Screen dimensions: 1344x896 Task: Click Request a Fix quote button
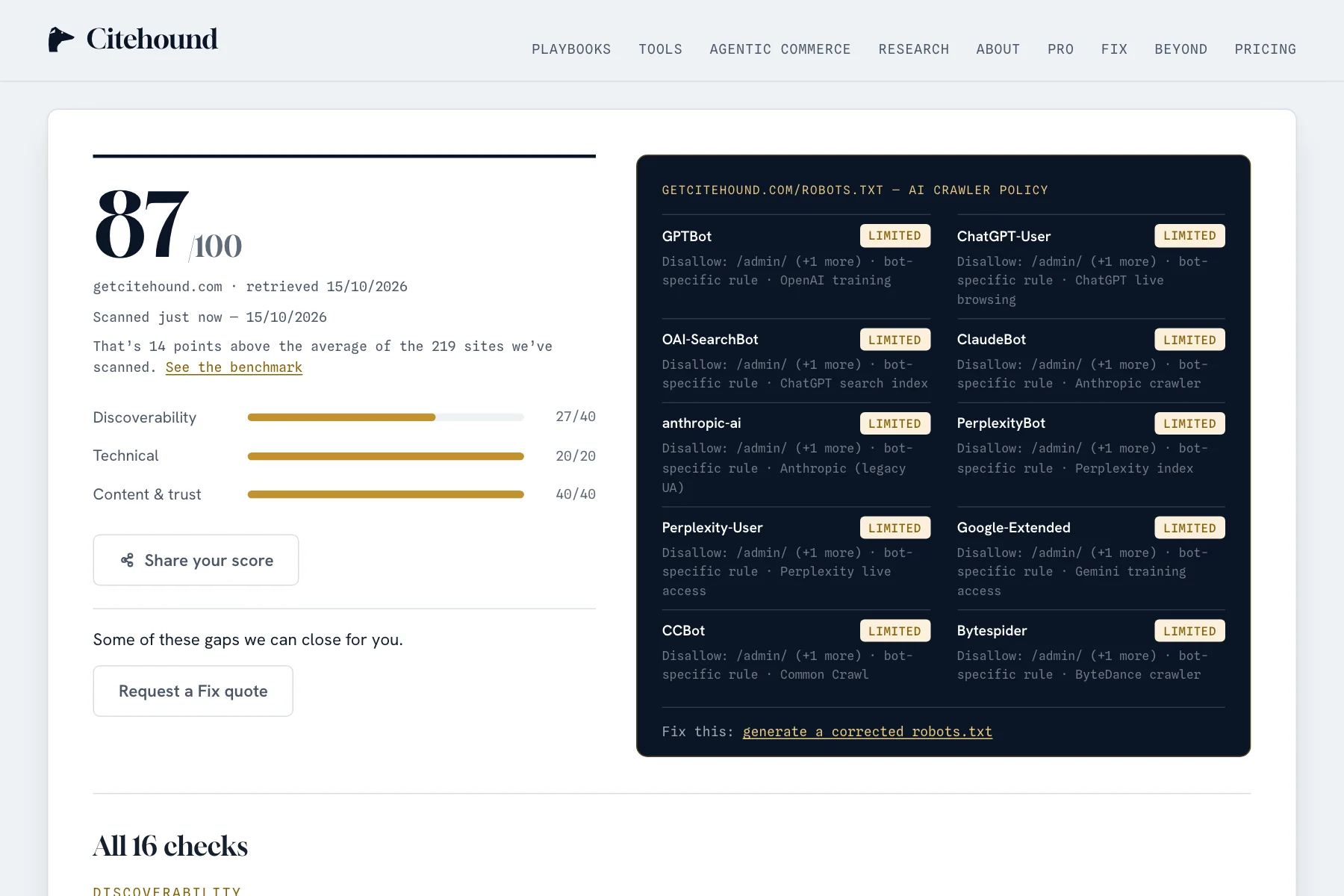point(193,691)
